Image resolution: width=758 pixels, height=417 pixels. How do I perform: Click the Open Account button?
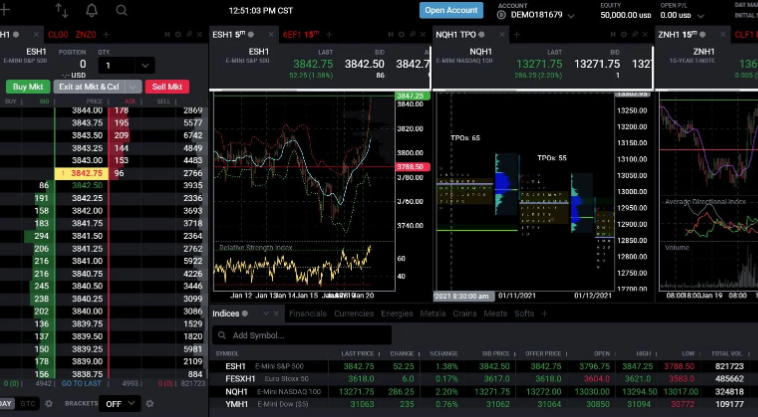tap(450, 10)
